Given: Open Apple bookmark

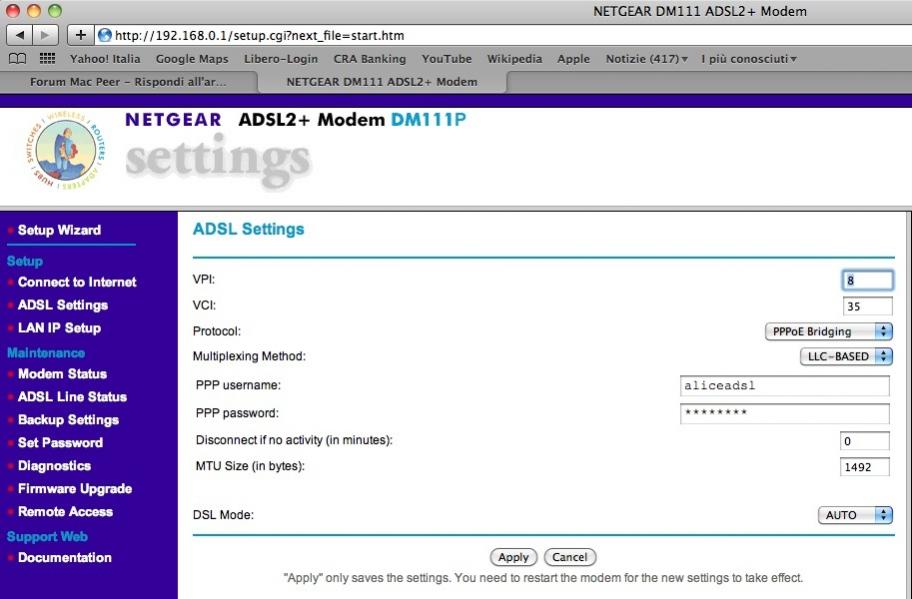Looking at the screenshot, I should click(x=573, y=59).
